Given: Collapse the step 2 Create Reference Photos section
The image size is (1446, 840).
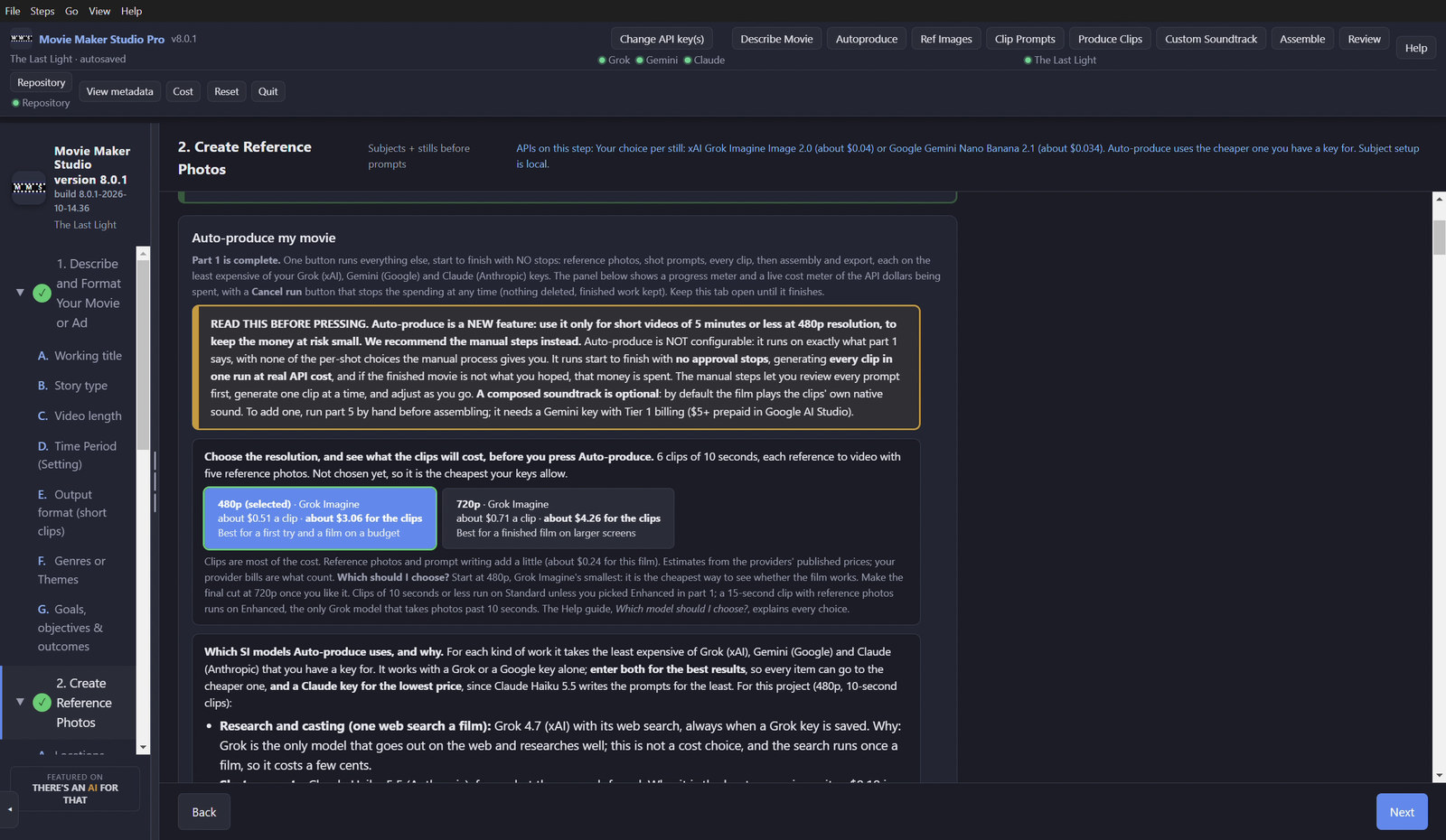Looking at the screenshot, I should (x=20, y=702).
